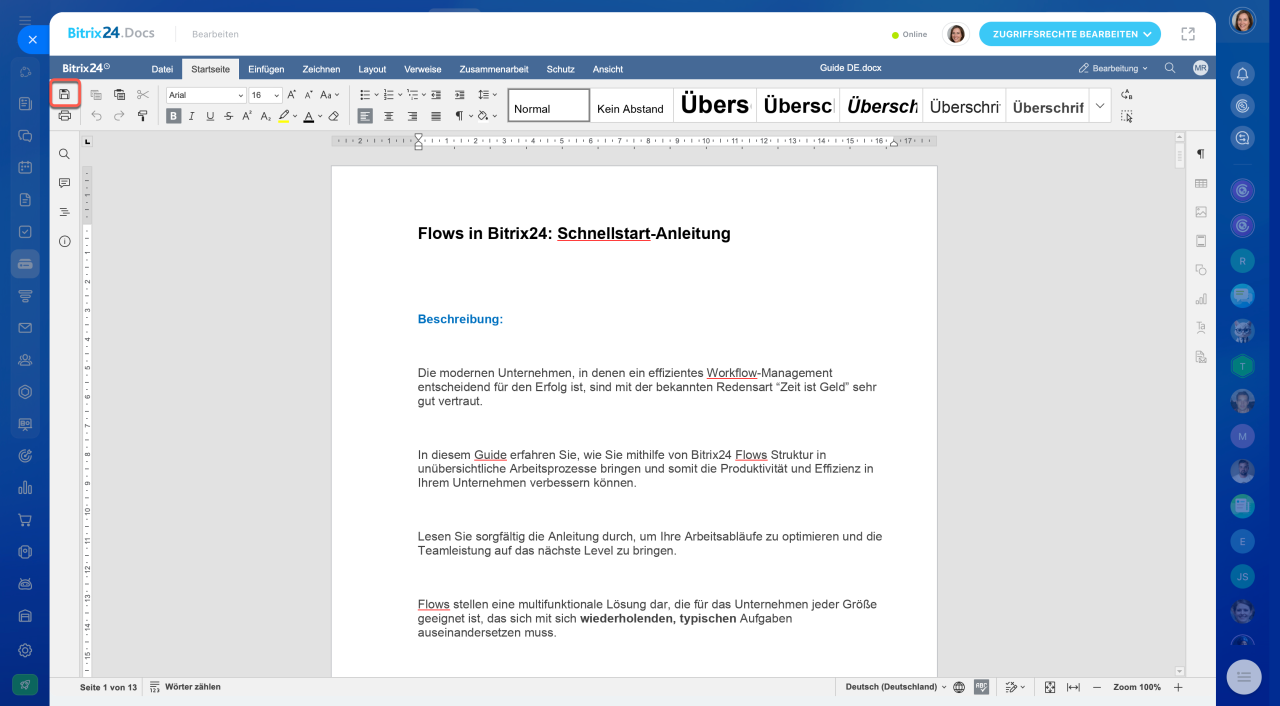Apply the Kein Abstand style
Image resolution: width=1280 pixels, height=706 pixels.
631,105
